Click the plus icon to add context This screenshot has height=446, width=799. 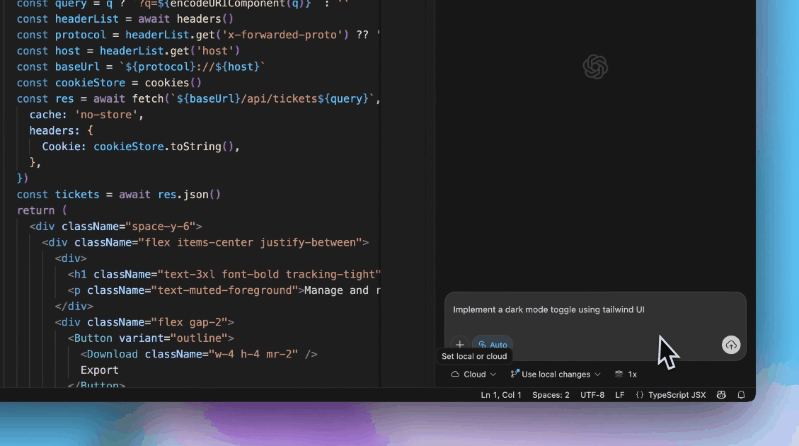tap(460, 345)
